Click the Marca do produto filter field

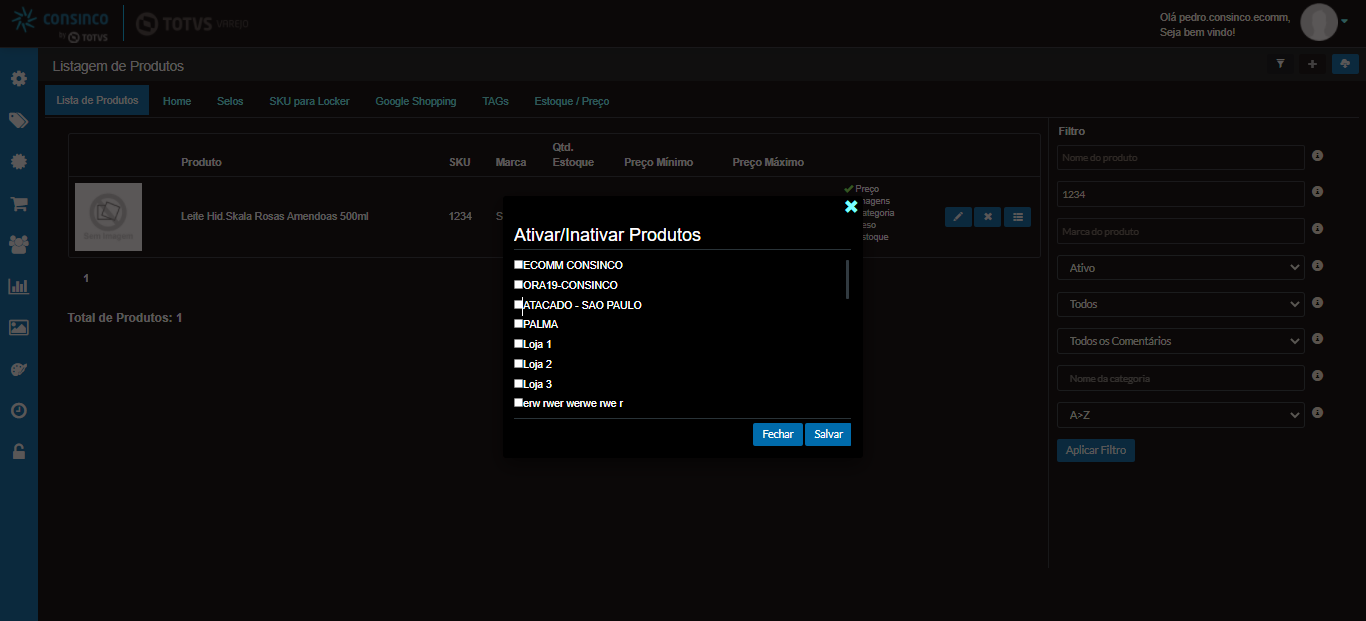pos(1181,231)
